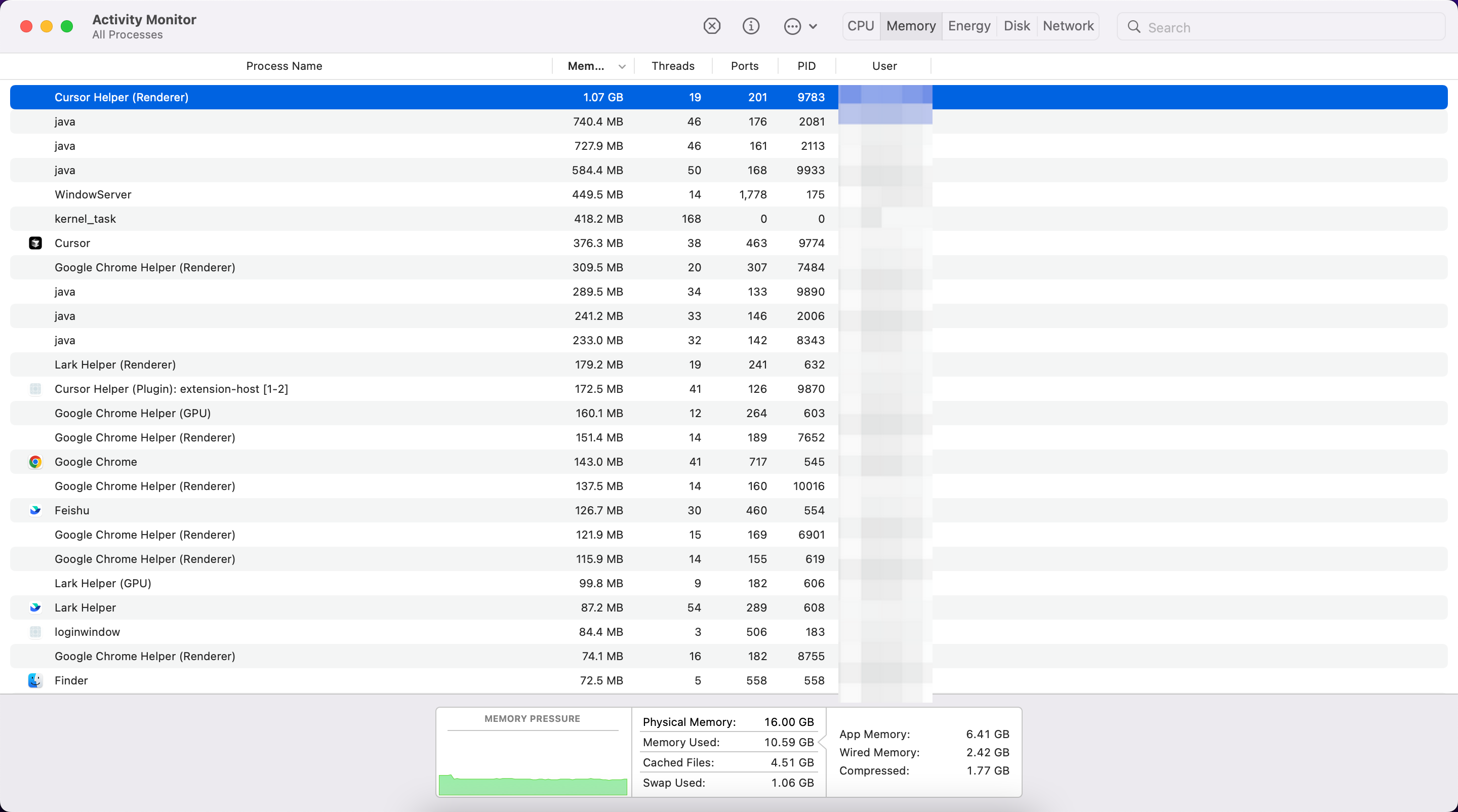Switch to the Network tab
1458x812 pixels.
[x=1068, y=26]
